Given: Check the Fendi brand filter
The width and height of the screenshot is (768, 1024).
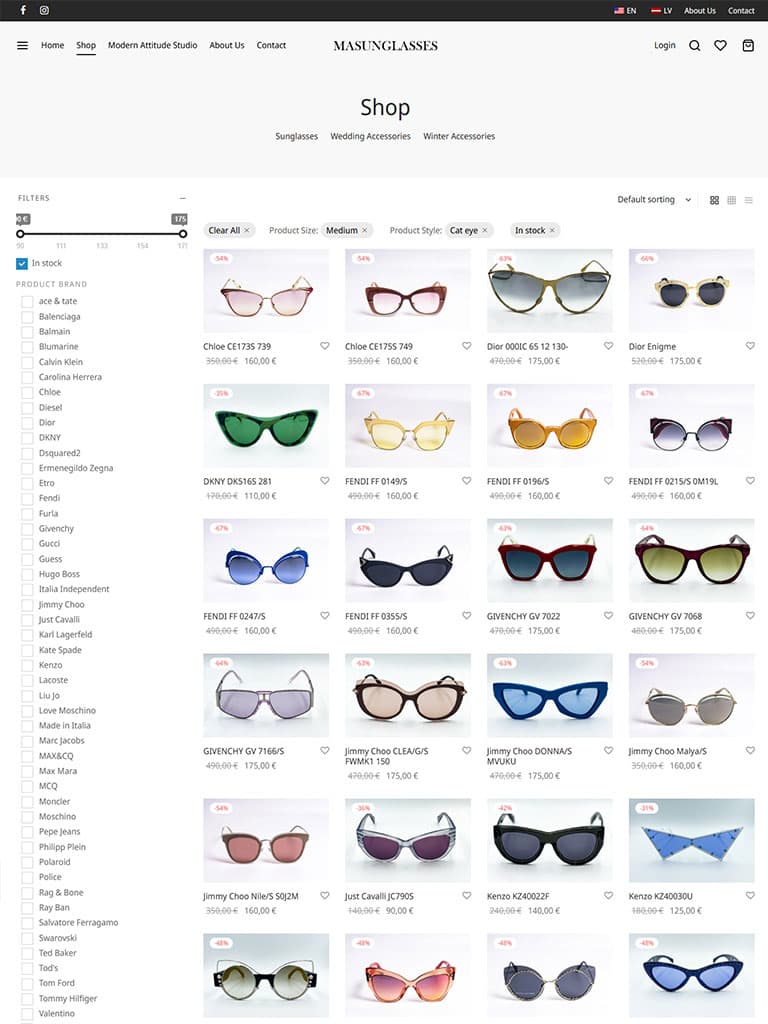Looking at the screenshot, I should [x=27, y=498].
